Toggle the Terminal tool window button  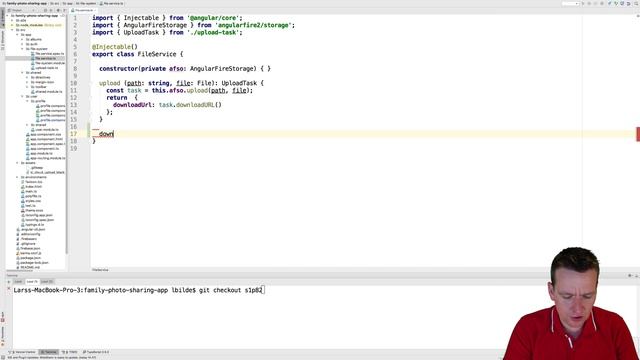pos(49,352)
